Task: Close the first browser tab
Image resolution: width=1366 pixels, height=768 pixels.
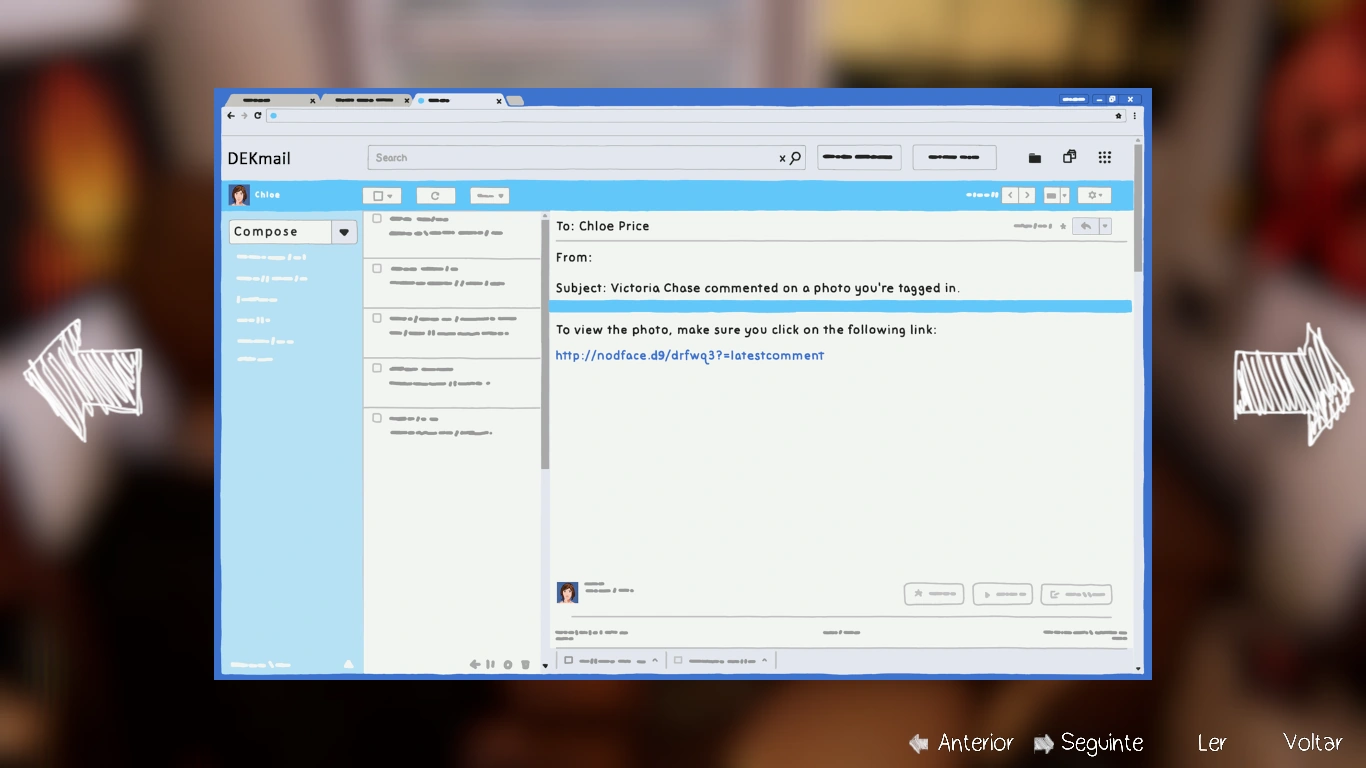Action: coord(312,101)
